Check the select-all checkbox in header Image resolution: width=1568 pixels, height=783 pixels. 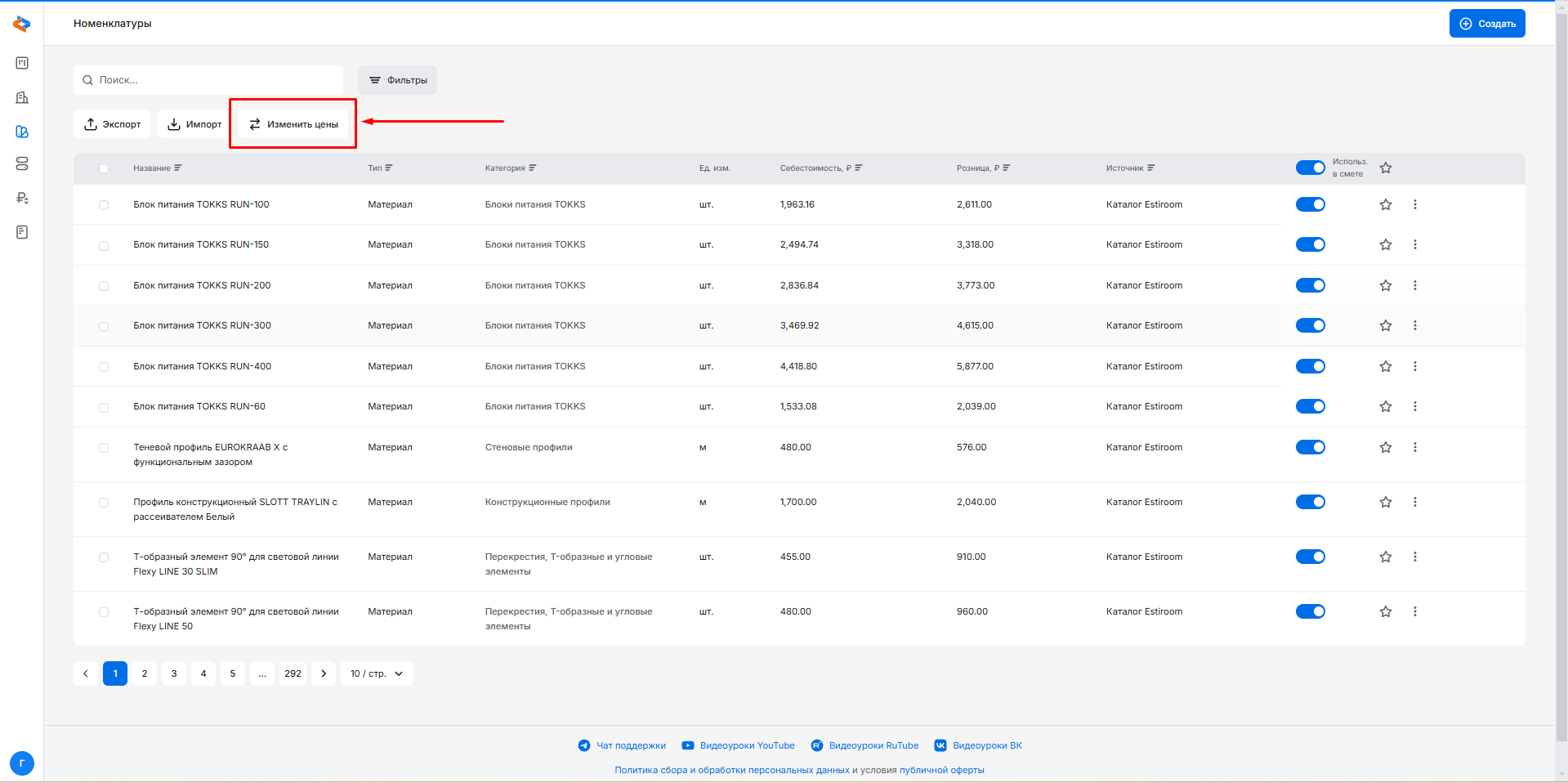104,168
